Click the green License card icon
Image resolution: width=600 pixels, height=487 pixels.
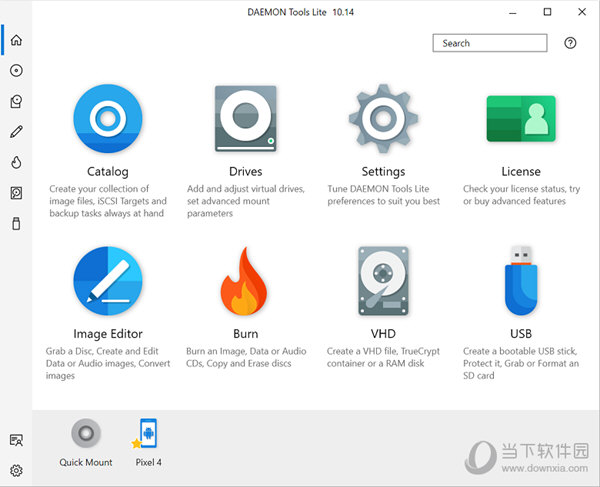pyautogui.click(x=521, y=119)
